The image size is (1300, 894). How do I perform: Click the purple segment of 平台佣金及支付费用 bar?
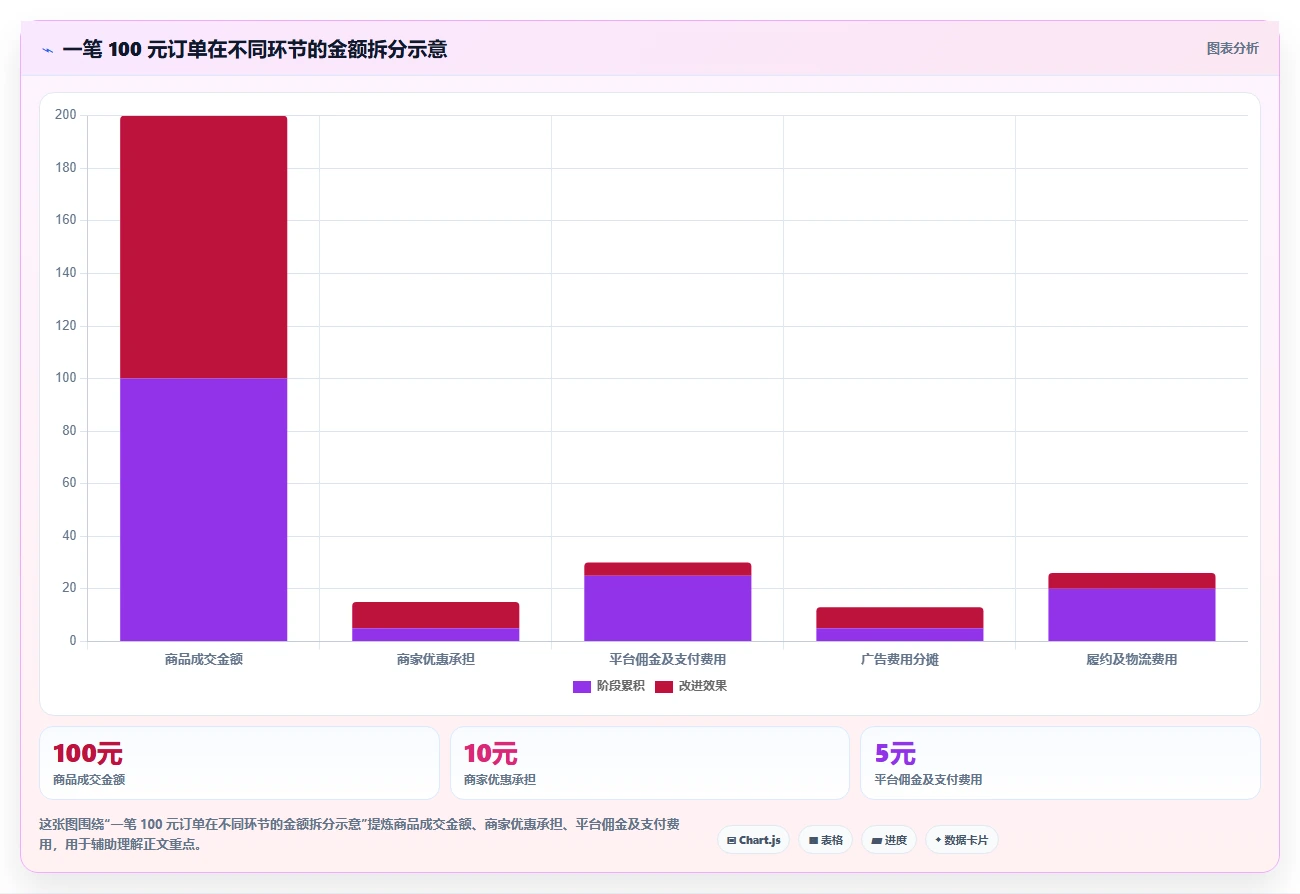pos(668,608)
